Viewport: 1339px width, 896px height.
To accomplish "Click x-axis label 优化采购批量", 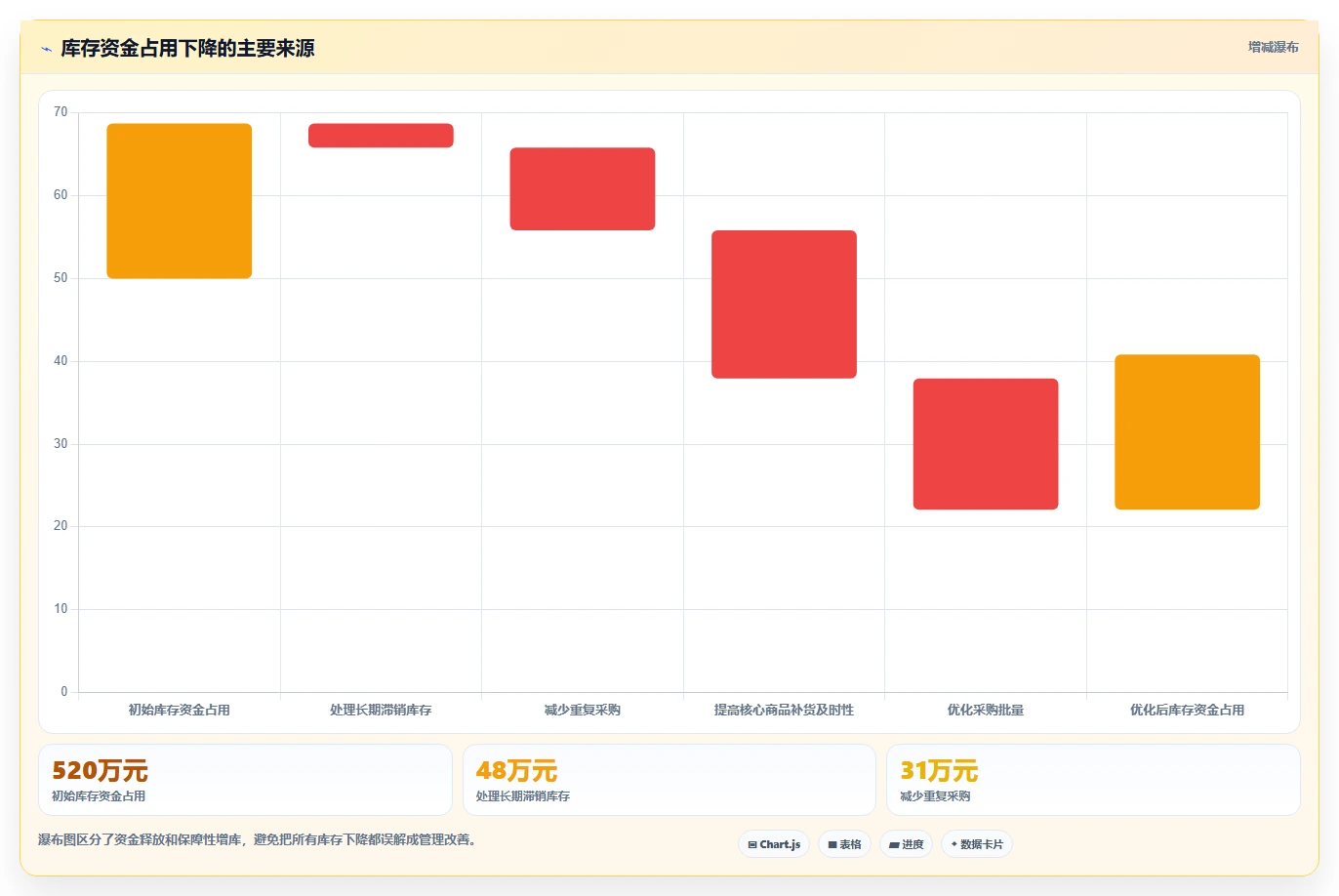I will pyautogui.click(x=986, y=711).
